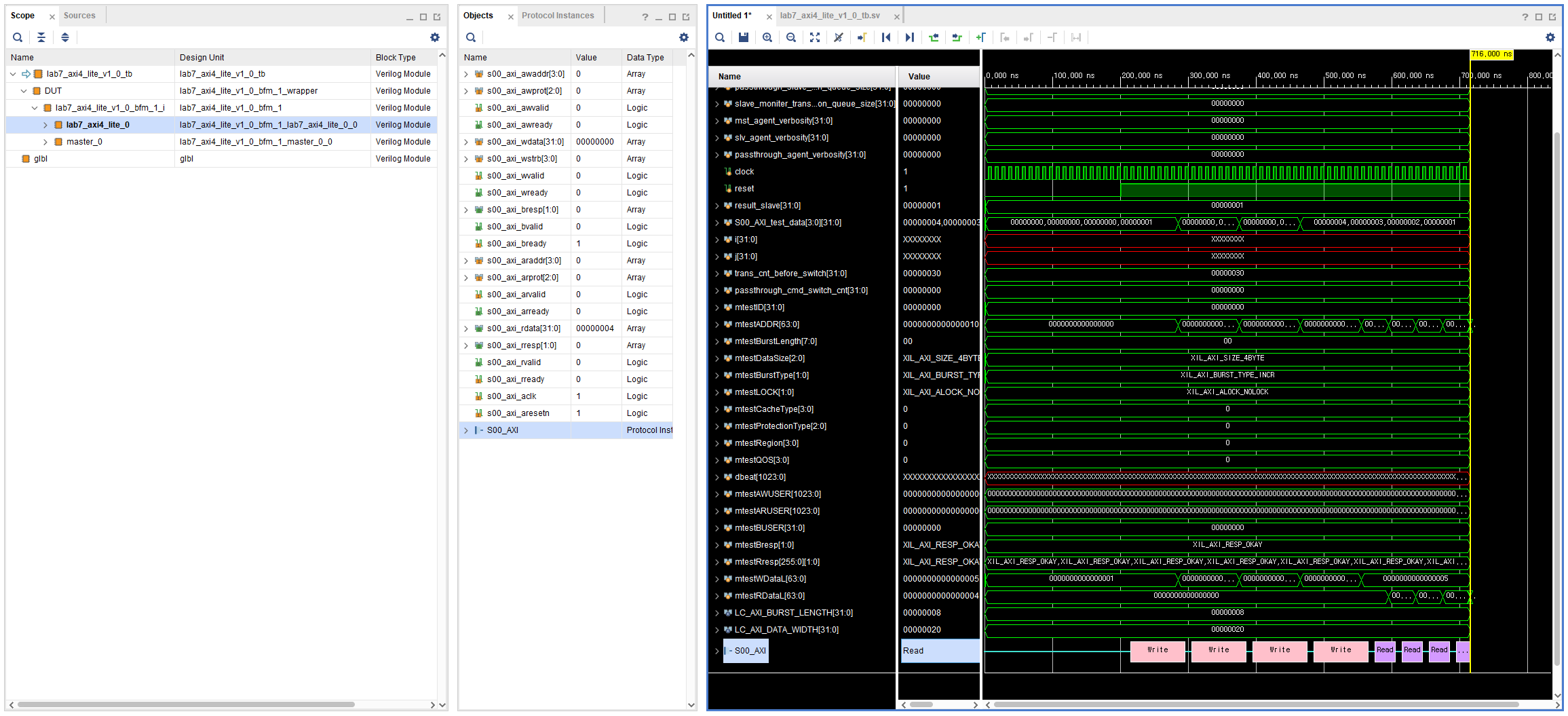Viewport: 1568px width, 716px height.
Task: Jump to next transition
Action: click(957, 37)
